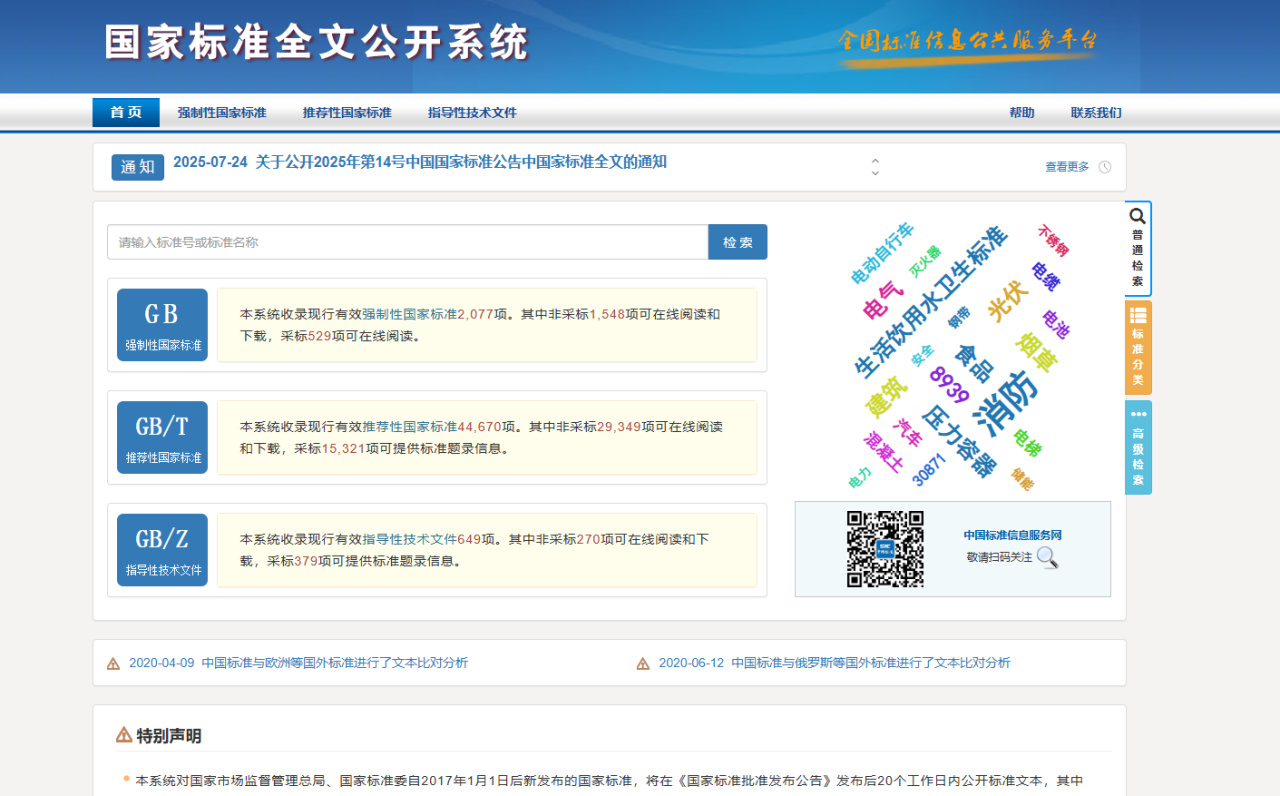Open 推荐性国家标准 in navigation bar
Image resolution: width=1280 pixels, height=796 pixels.
[347, 113]
